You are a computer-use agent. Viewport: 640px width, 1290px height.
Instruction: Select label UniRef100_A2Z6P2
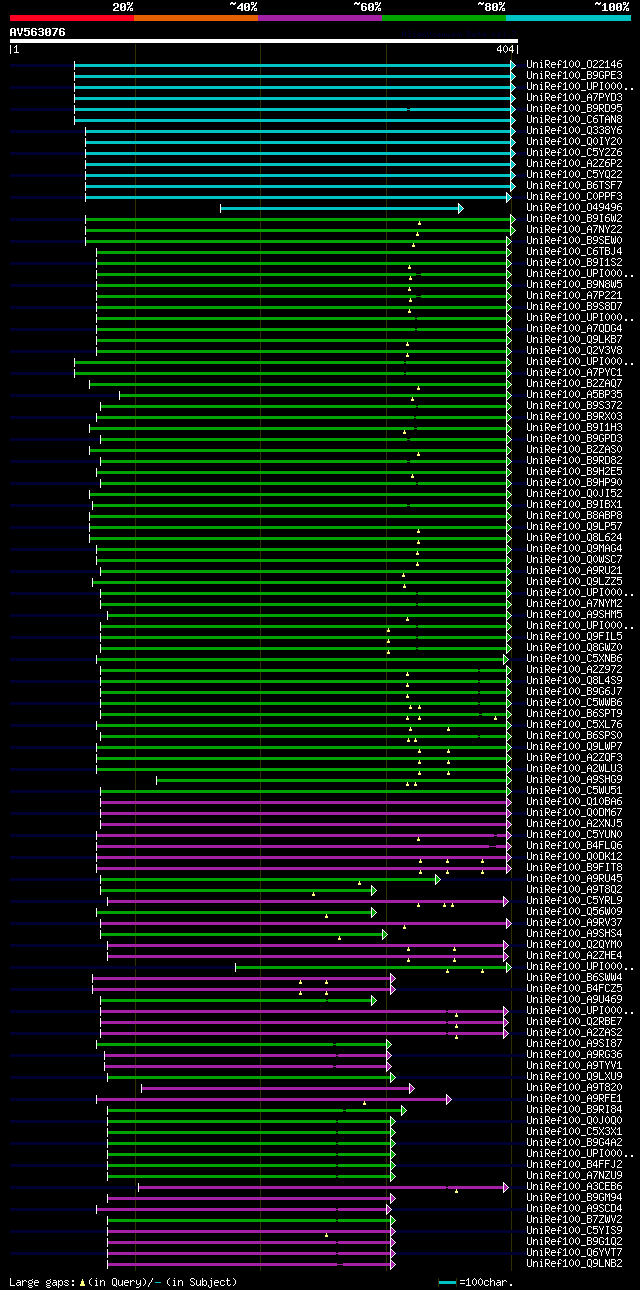pyautogui.click(x=574, y=163)
